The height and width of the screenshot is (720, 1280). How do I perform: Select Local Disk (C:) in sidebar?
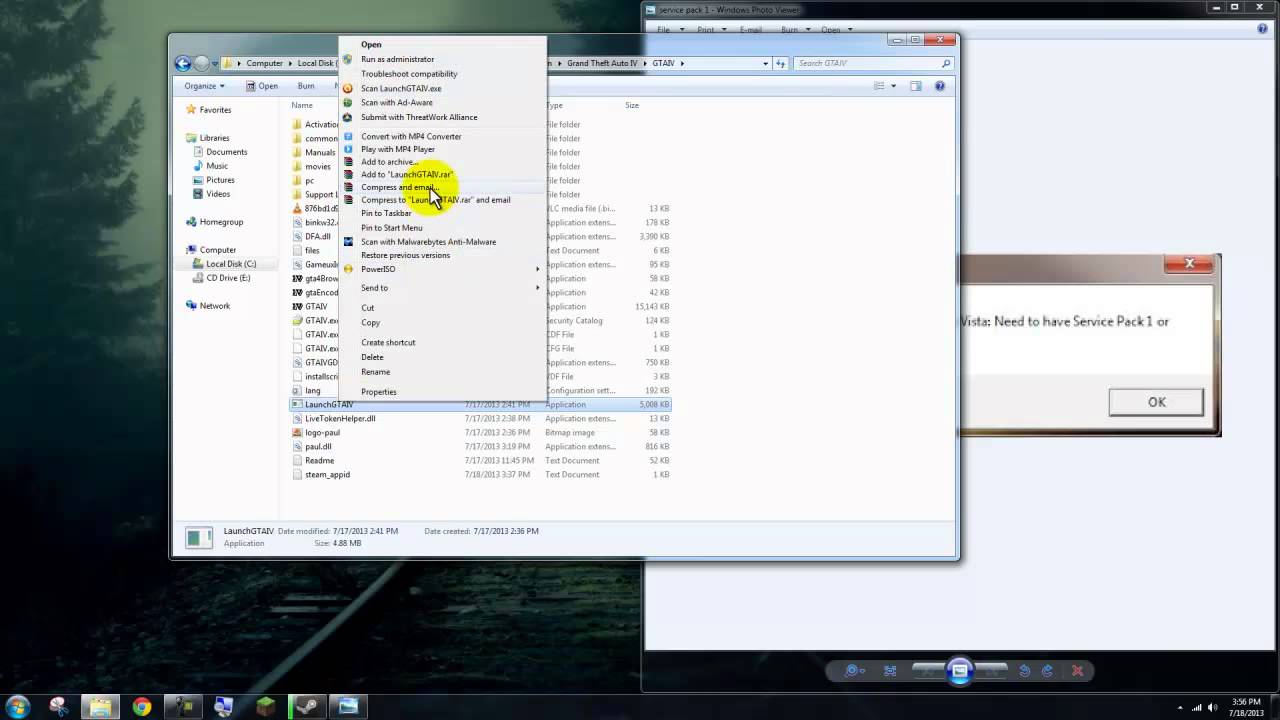[x=231, y=264]
